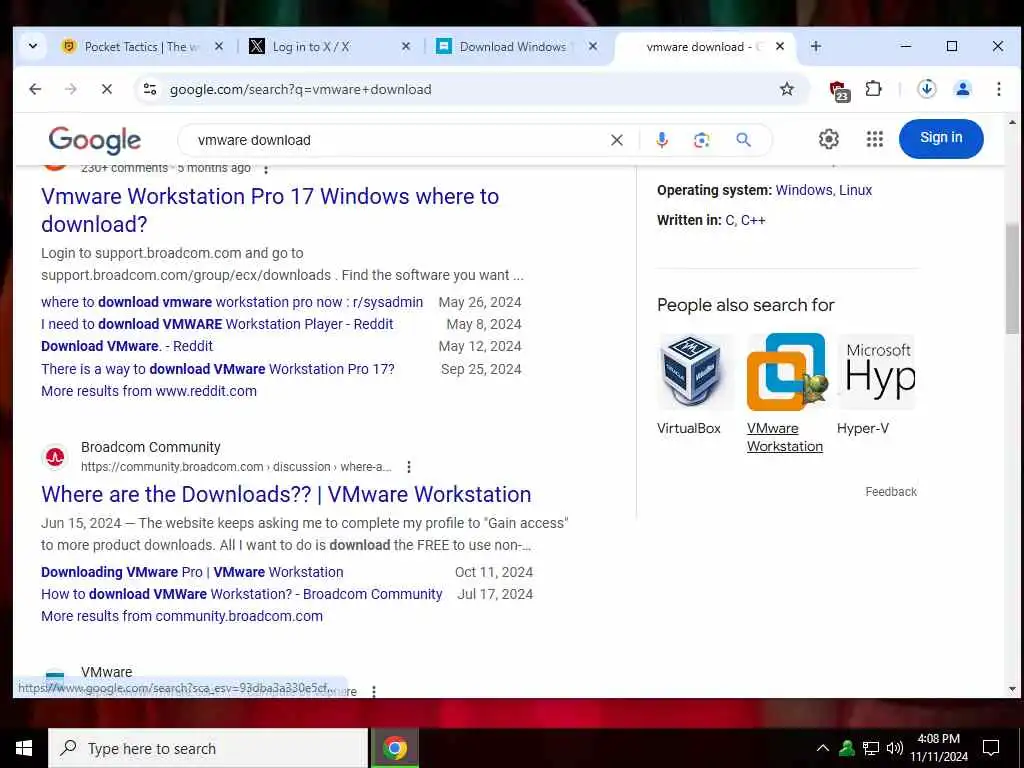The width and height of the screenshot is (1024, 768).
Task: Switch to Download Windows tab
Action: (x=515, y=46)
